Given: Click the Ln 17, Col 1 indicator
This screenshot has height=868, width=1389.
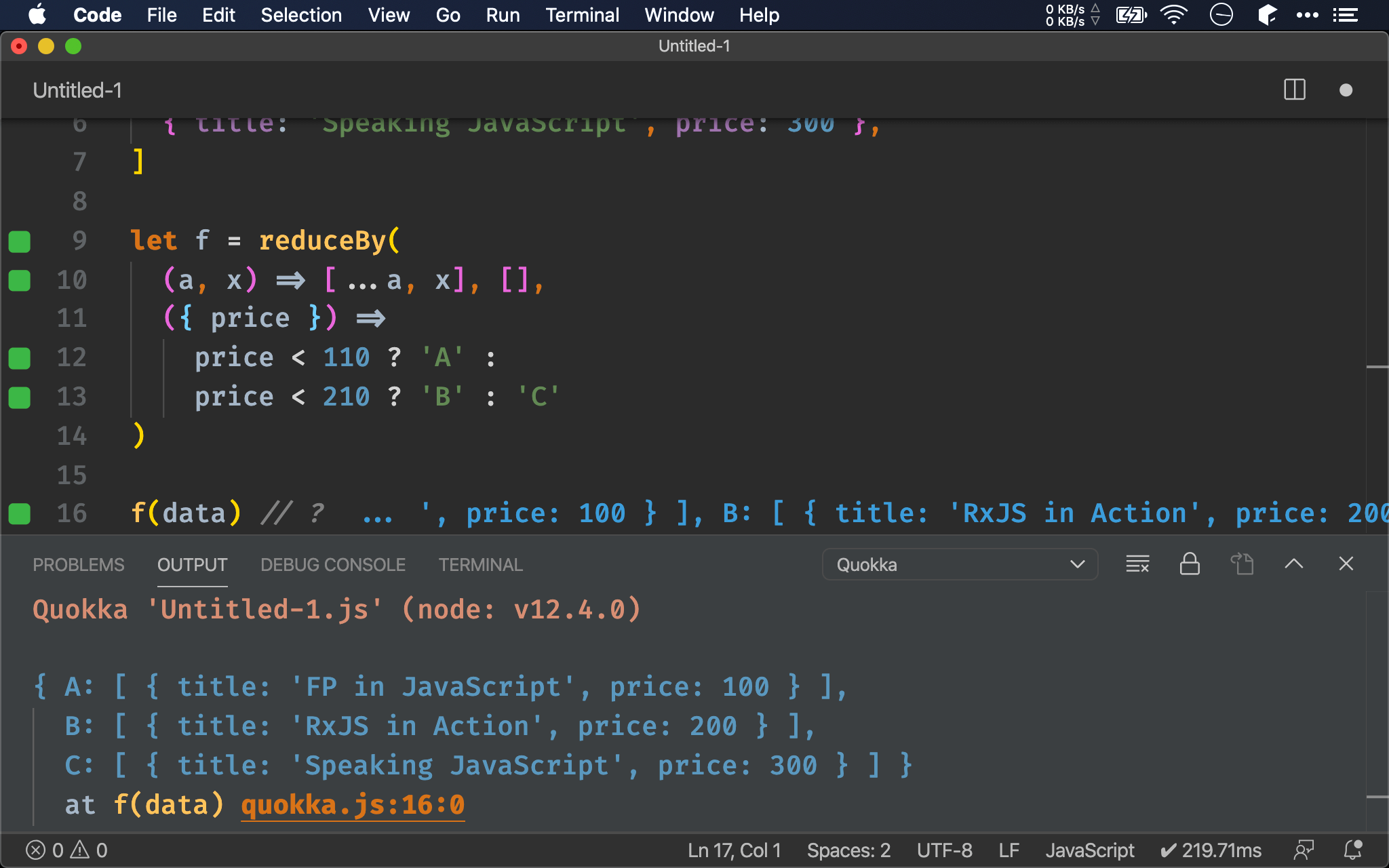Looking at the screenshot, I should tap(735, 850).
